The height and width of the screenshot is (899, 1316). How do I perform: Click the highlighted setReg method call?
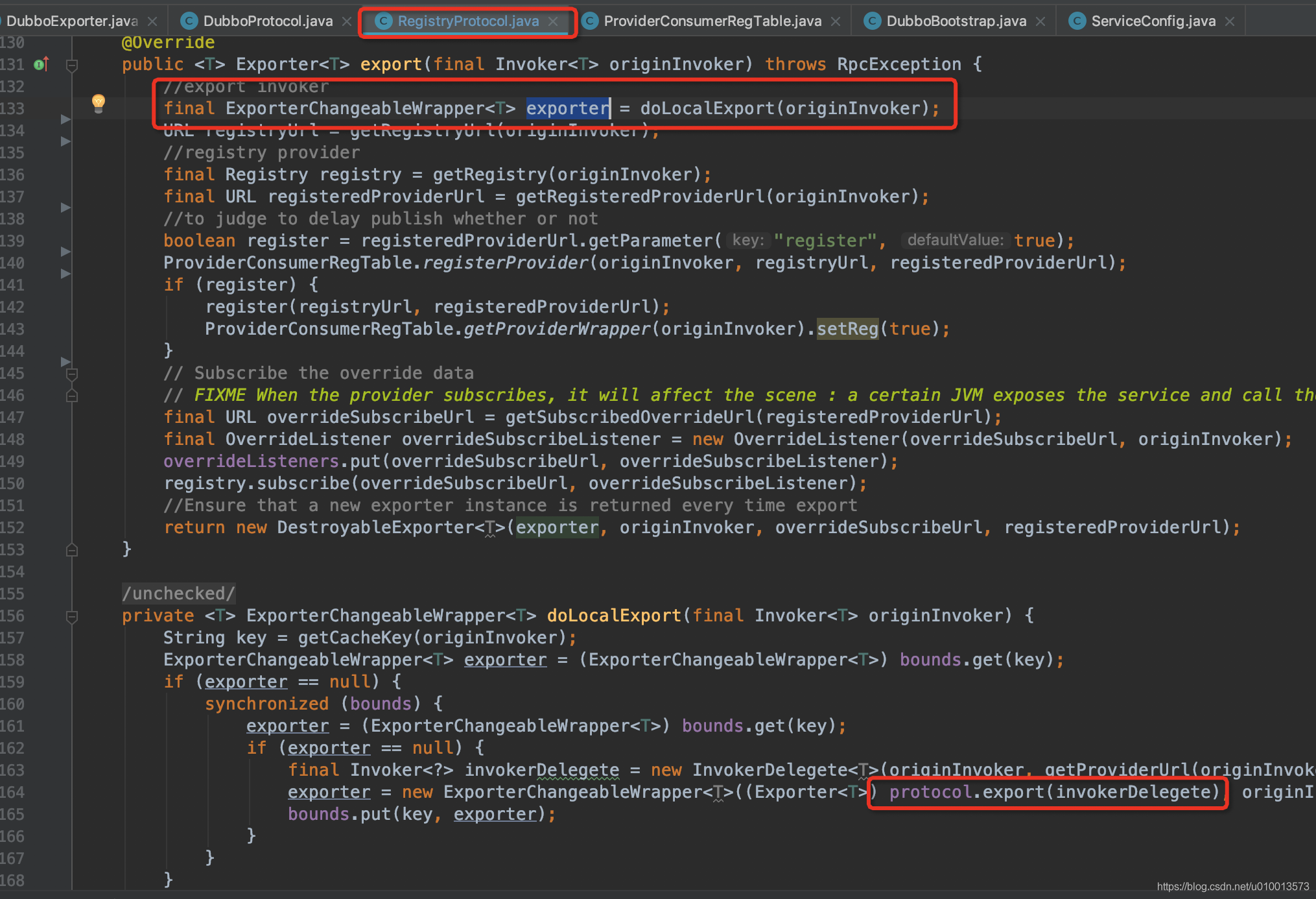tap(847, 329)
